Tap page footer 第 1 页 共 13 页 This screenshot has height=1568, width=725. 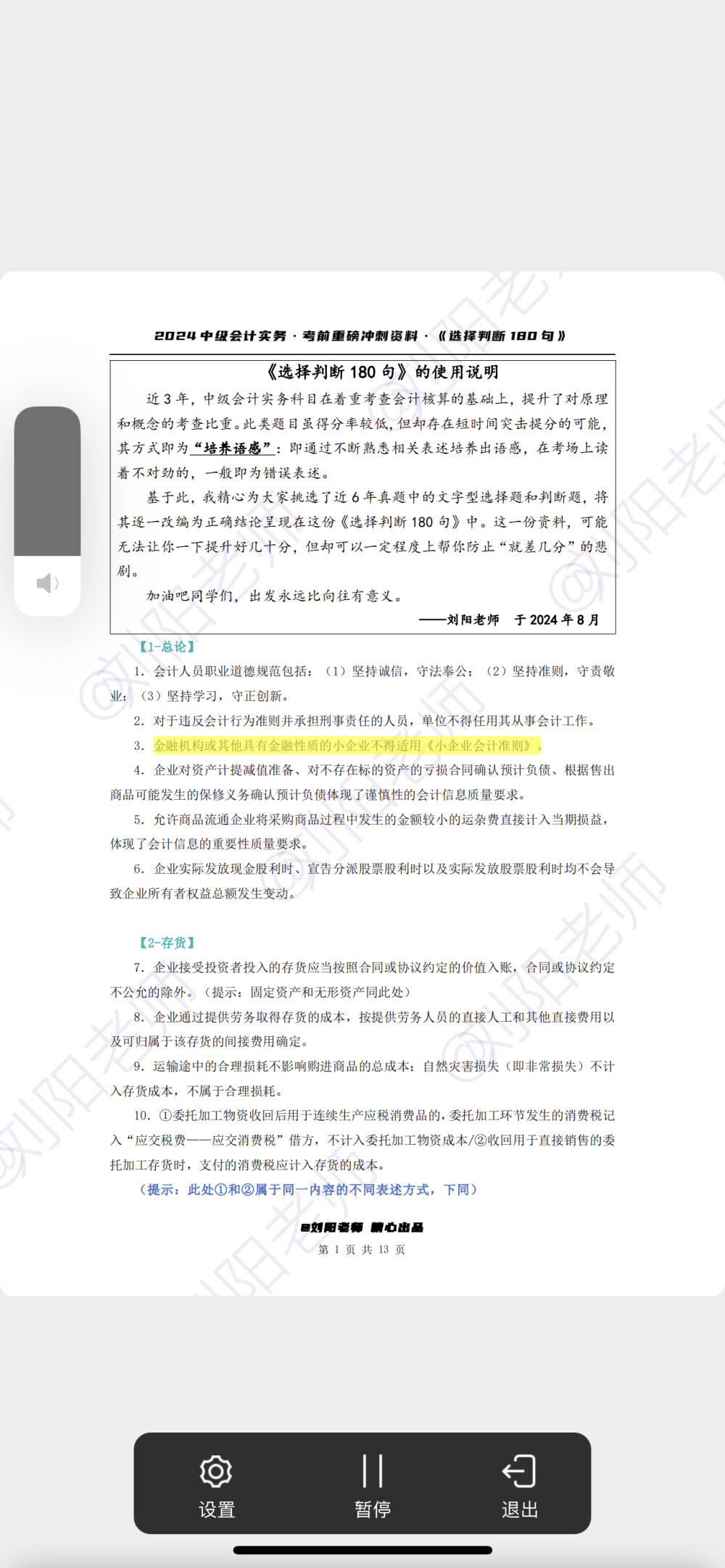(362, 1249)
